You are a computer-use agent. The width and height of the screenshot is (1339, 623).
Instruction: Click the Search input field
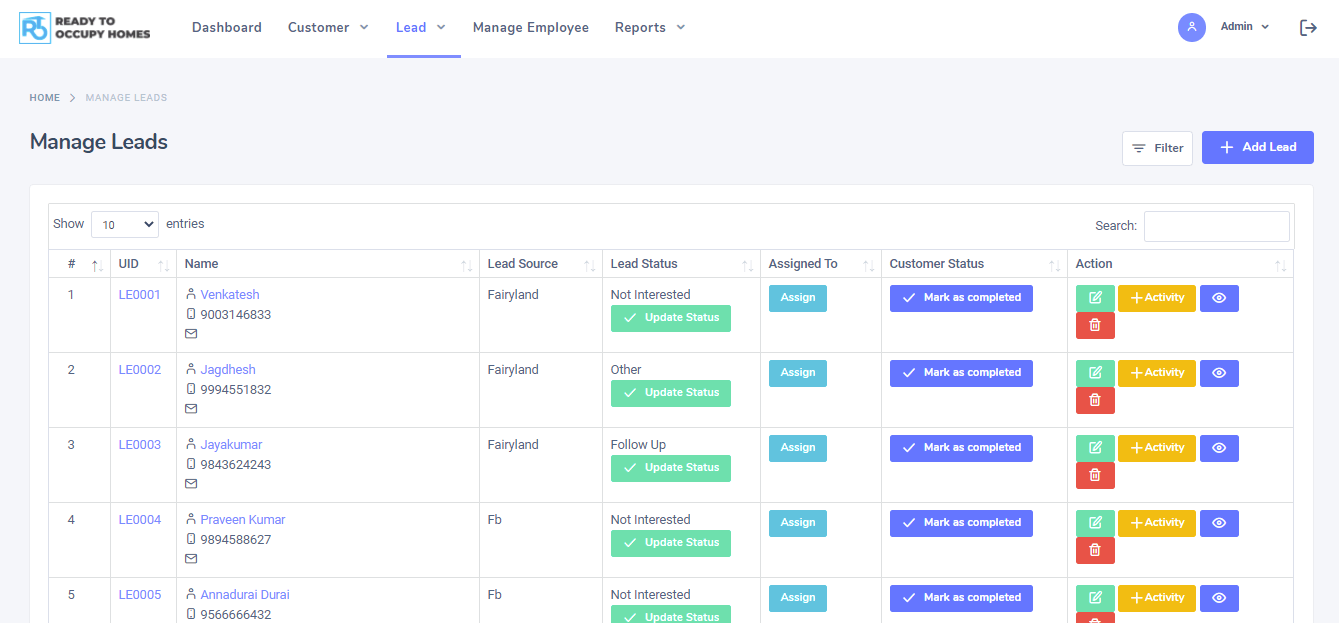click(x=1216, y=226)
